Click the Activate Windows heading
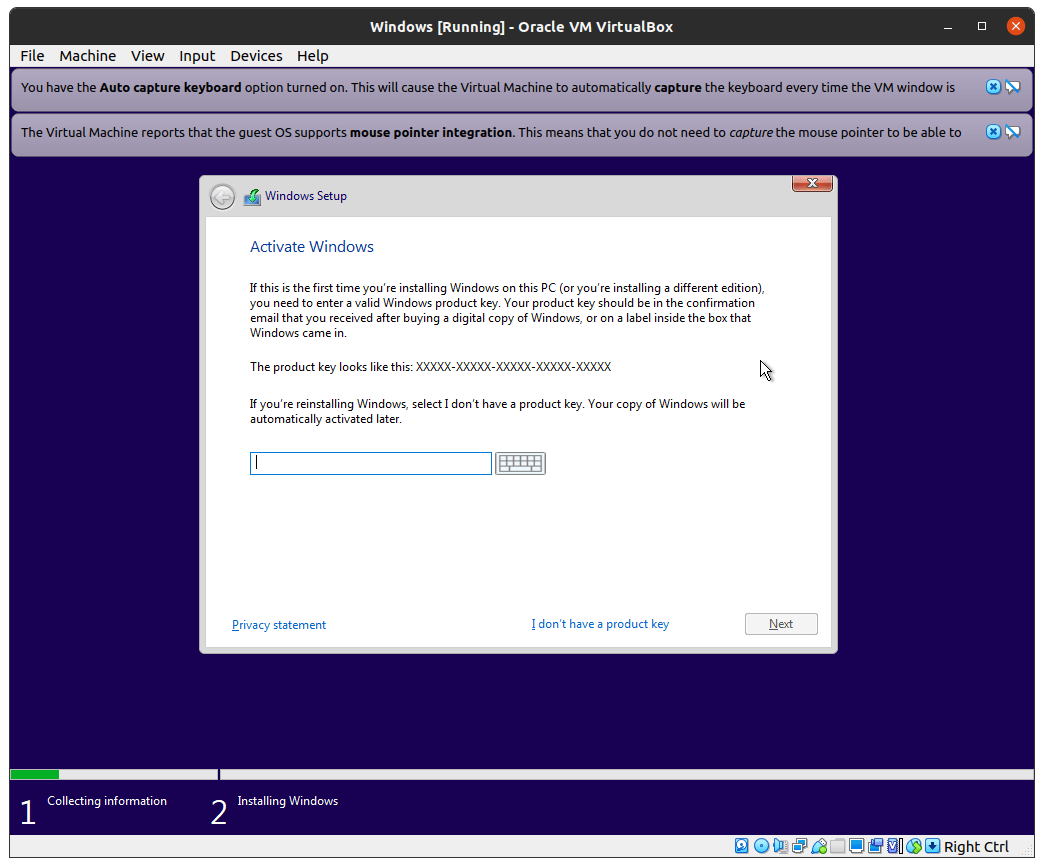Image resolution: width=1044 pixels, height=867 pixels. [312, 246]
